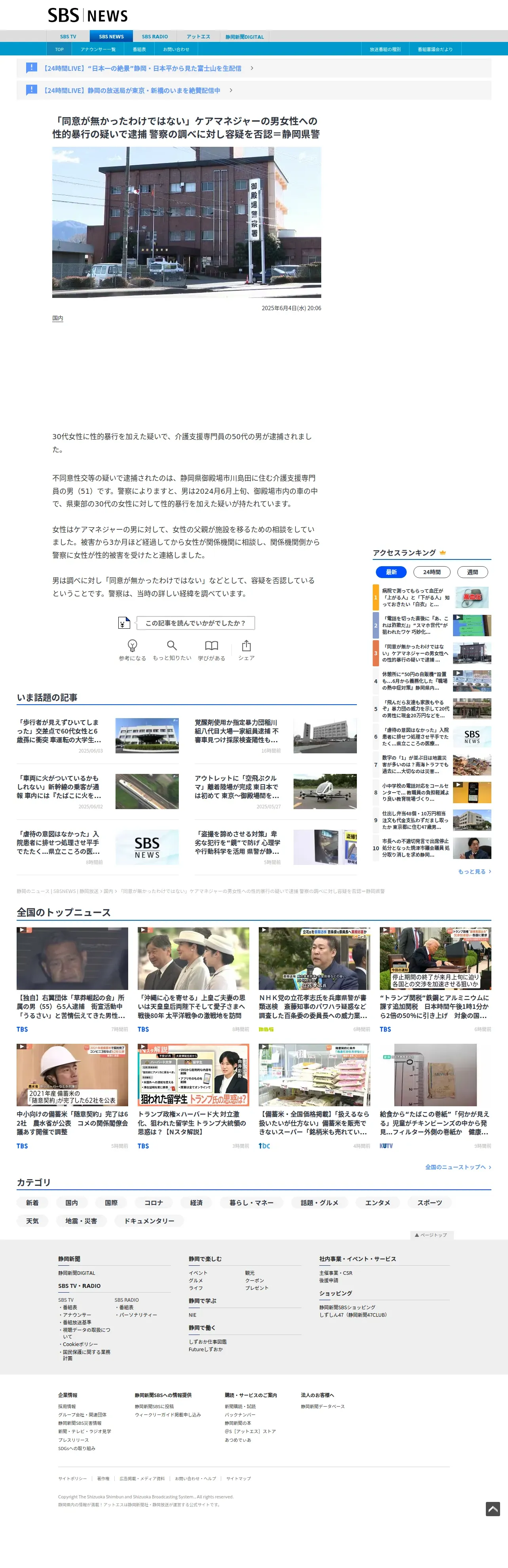Select the 天気 category pill
This screenshot has height=1568, width=508.
tap(32, 1221)
